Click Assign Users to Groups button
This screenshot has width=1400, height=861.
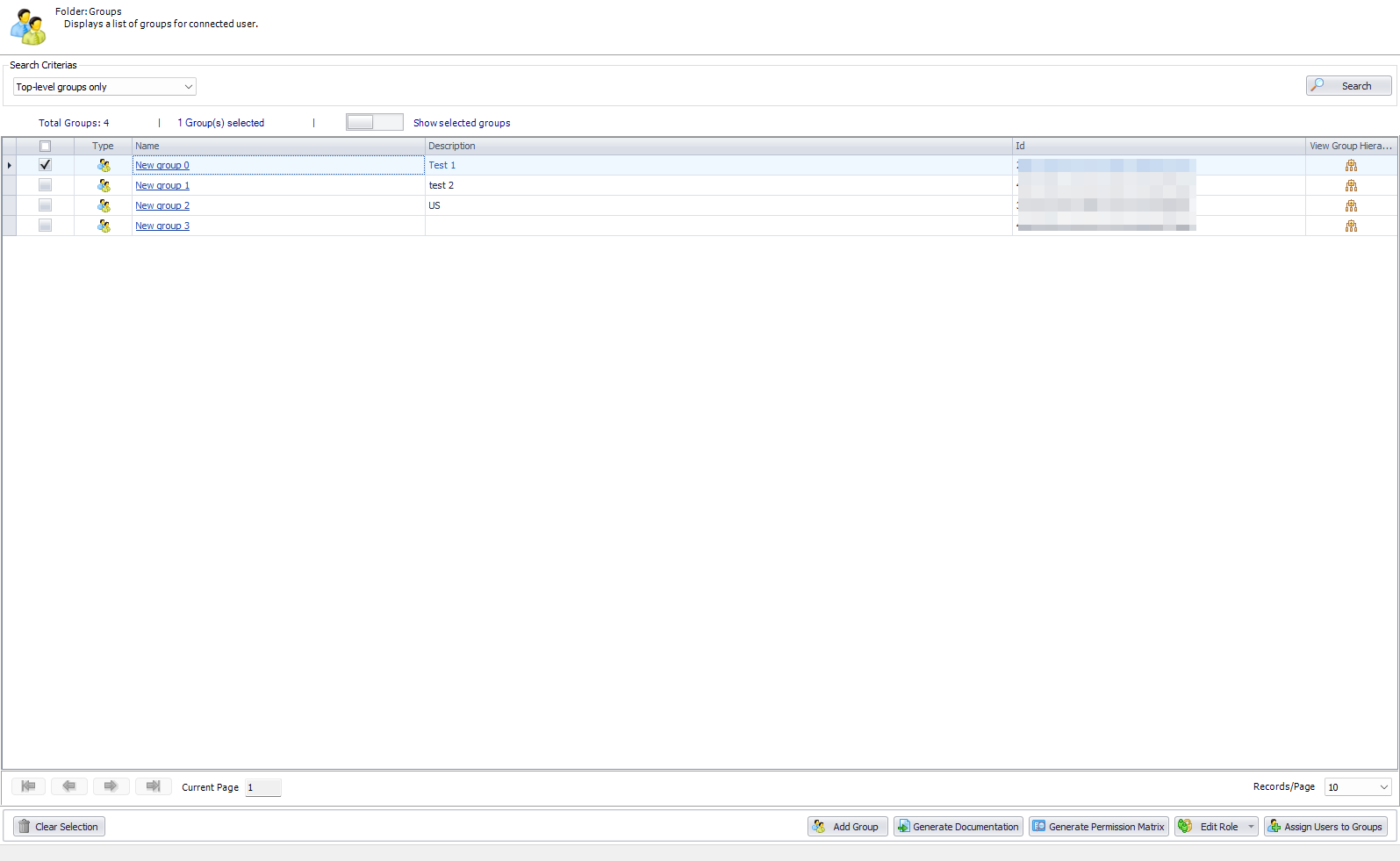1325,827
